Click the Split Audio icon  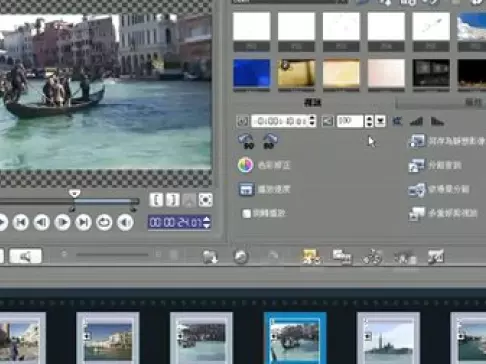point(416,165)
